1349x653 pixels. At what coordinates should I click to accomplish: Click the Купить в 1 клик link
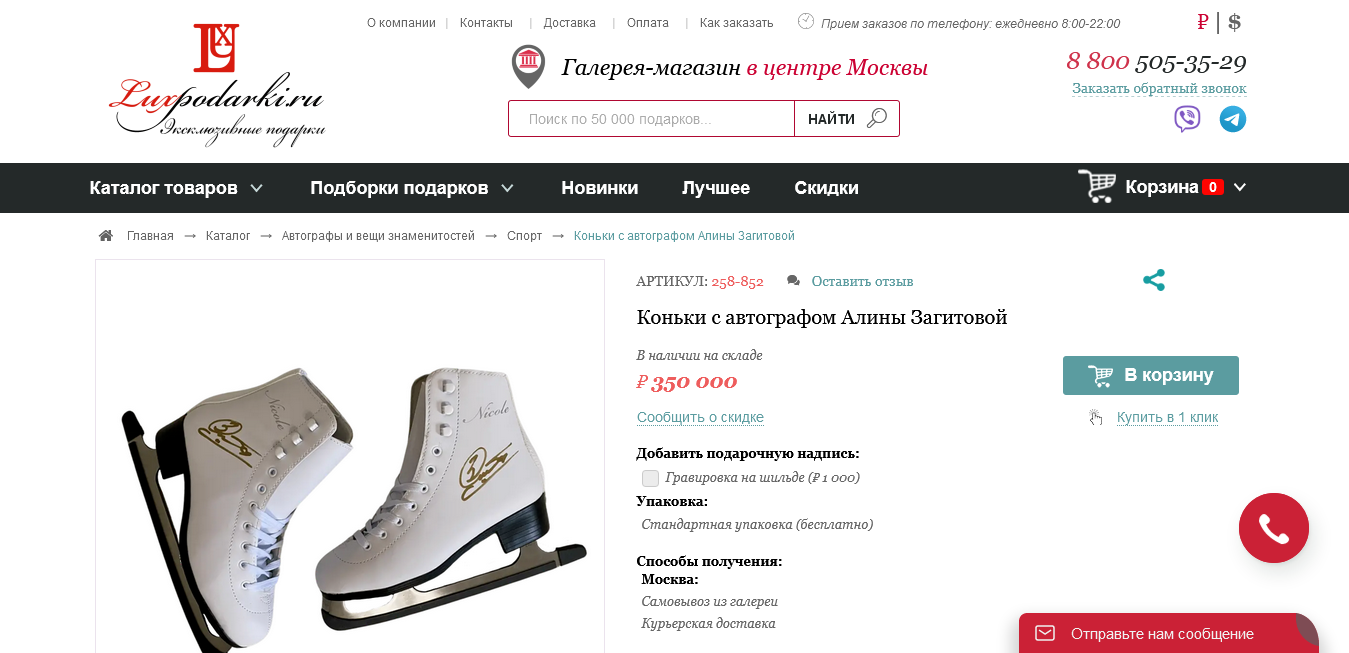pos(1167,417)
